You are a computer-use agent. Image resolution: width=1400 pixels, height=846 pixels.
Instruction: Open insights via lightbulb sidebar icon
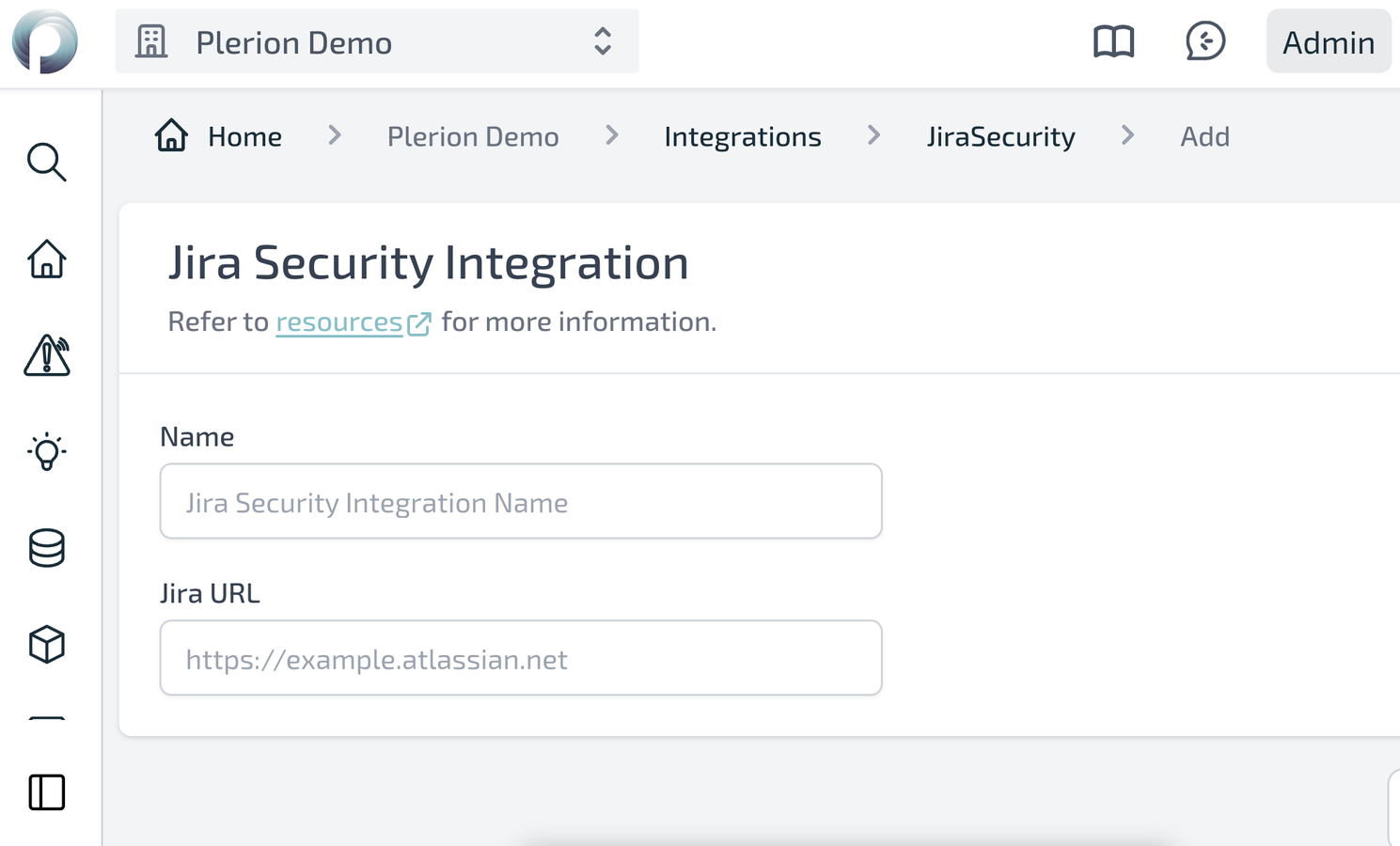click(46, 452)
